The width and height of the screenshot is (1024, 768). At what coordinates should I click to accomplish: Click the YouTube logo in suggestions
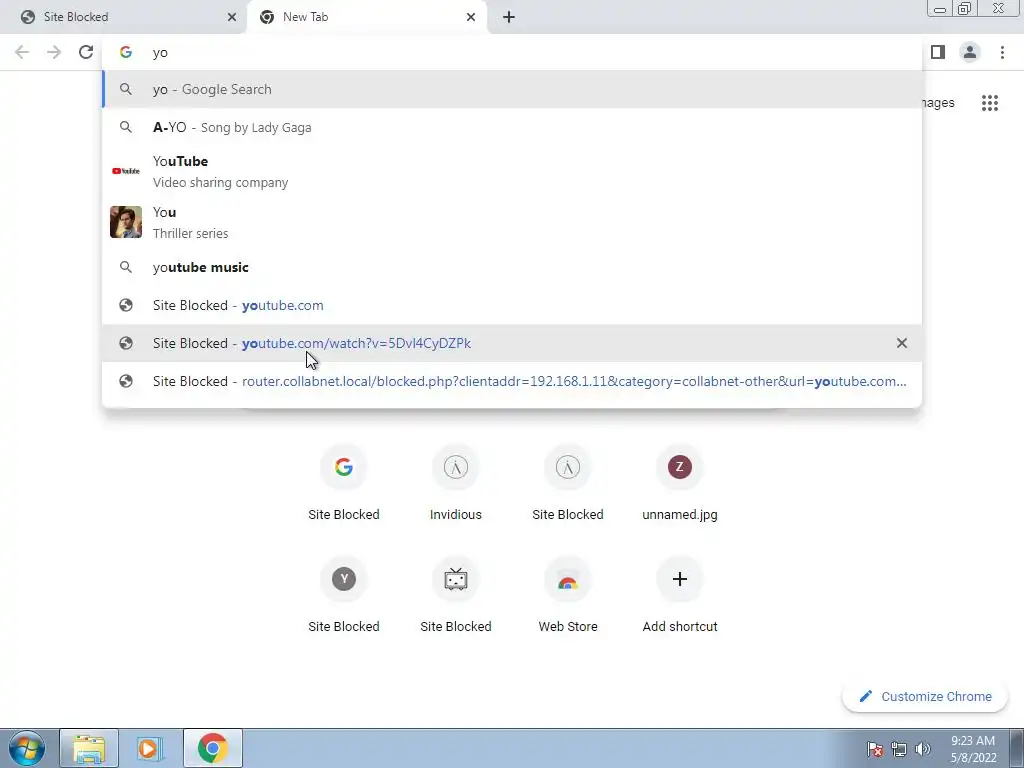tap(126, 171)
